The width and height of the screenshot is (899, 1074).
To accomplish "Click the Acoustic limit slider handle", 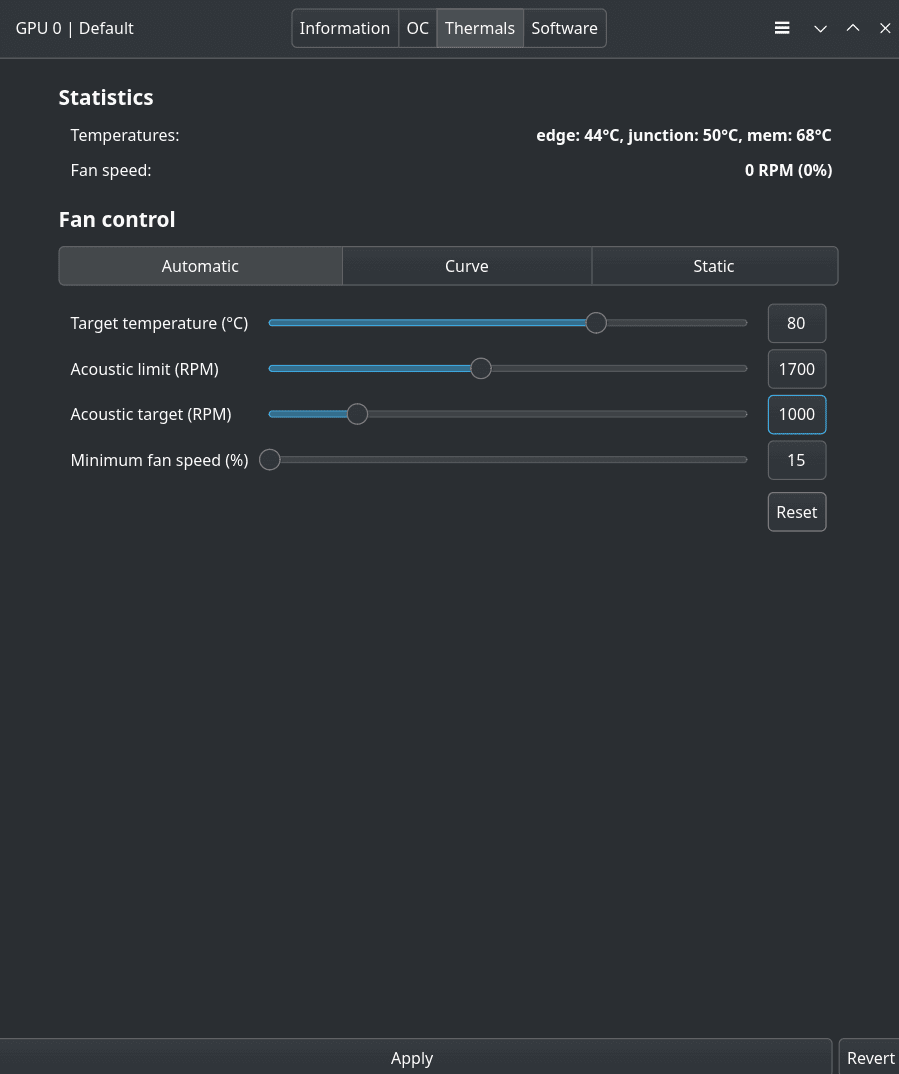I will point(481,369).
